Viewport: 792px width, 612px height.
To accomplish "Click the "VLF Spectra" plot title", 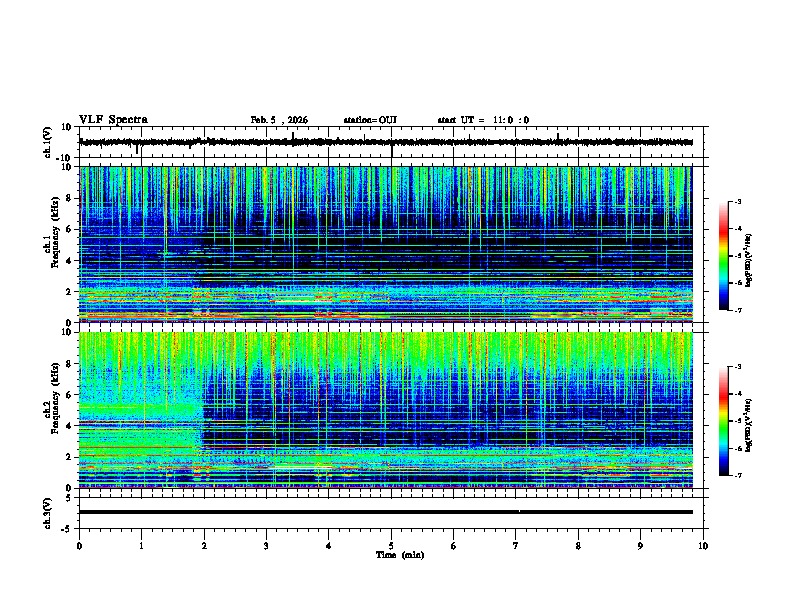I will (113, 120).
